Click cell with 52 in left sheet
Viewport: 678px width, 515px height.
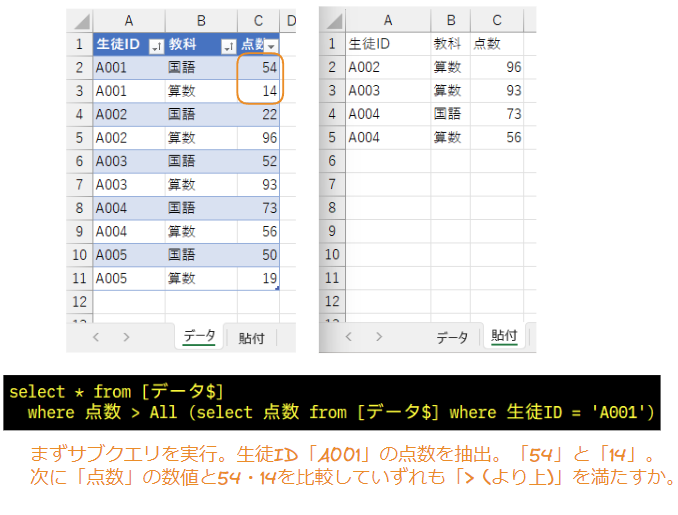pyautogui.click(x=258, y=161)
